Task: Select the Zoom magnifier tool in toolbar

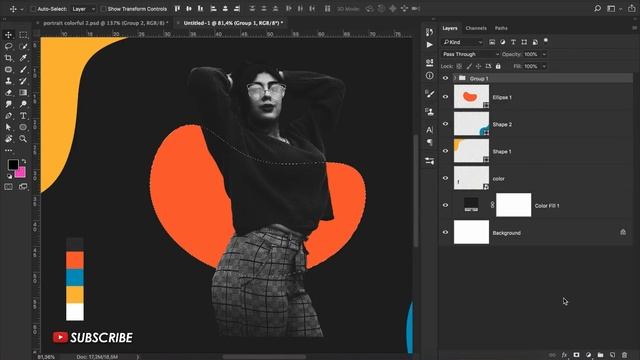Action: tap(23, 139)
